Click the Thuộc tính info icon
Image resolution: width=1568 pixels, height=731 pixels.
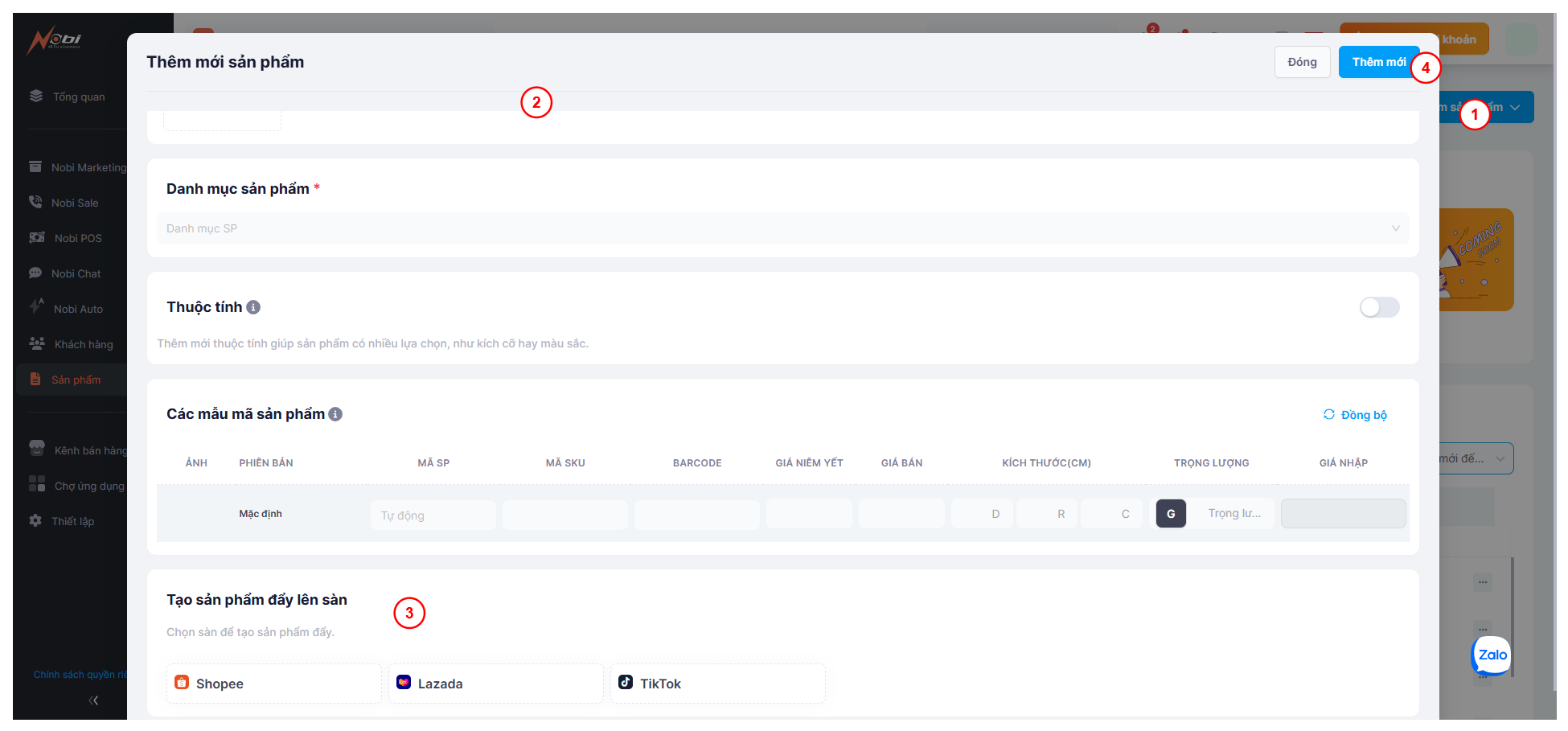pos(253,307)
